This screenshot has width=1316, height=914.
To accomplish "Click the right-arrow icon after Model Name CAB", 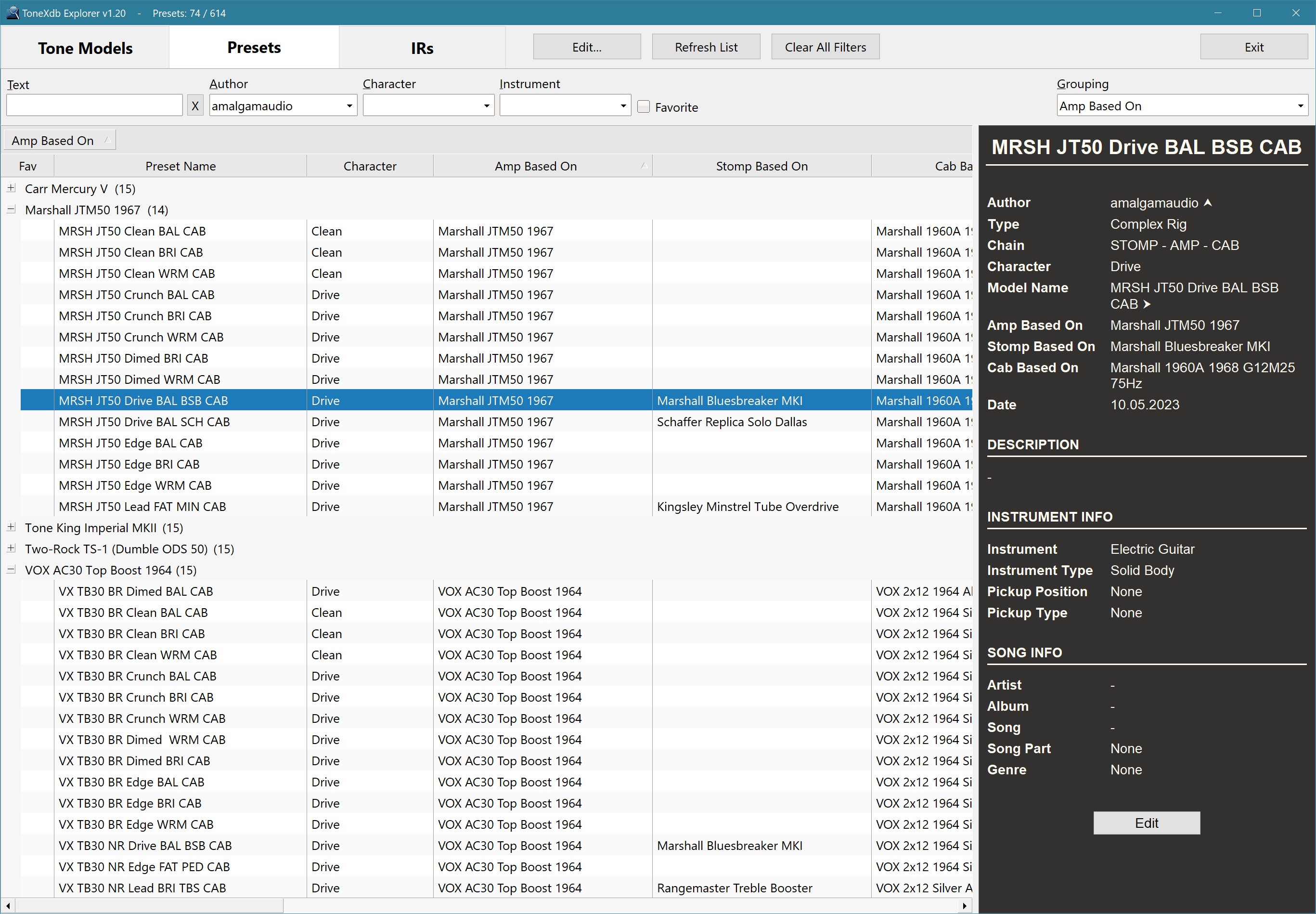I will [1147, 304].
